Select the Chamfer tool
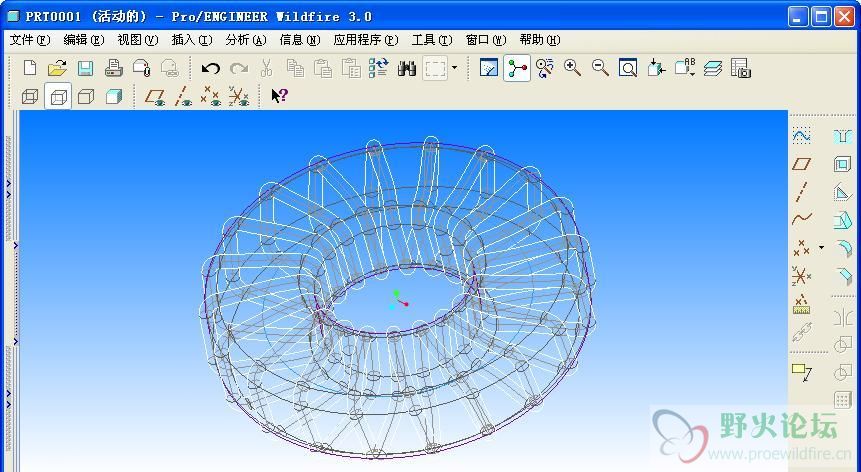 [842, 276]
